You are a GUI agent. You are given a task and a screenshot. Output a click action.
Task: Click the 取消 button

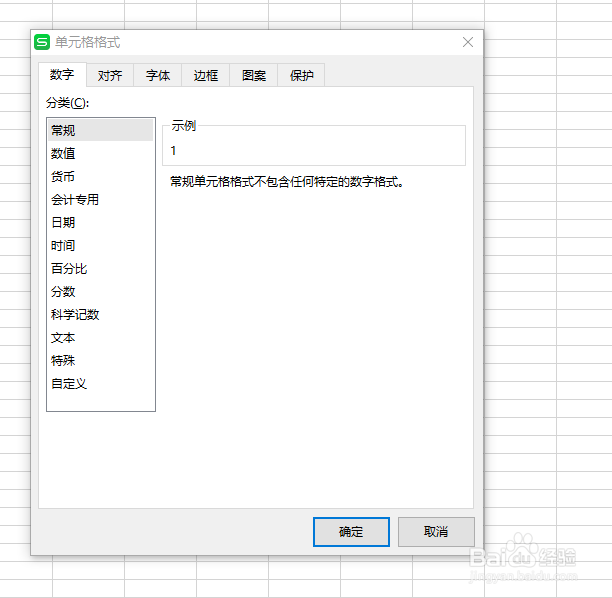pos(436,532)
